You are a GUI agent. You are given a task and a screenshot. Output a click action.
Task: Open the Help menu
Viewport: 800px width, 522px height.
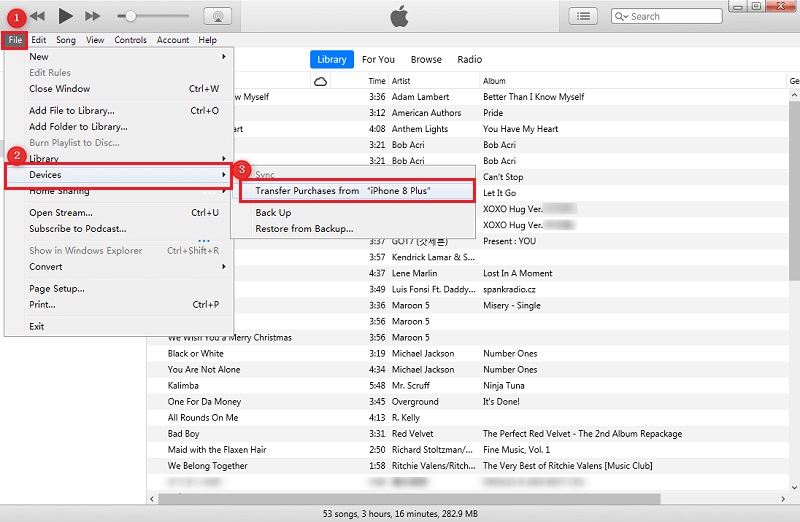click(x=208, y=40)
